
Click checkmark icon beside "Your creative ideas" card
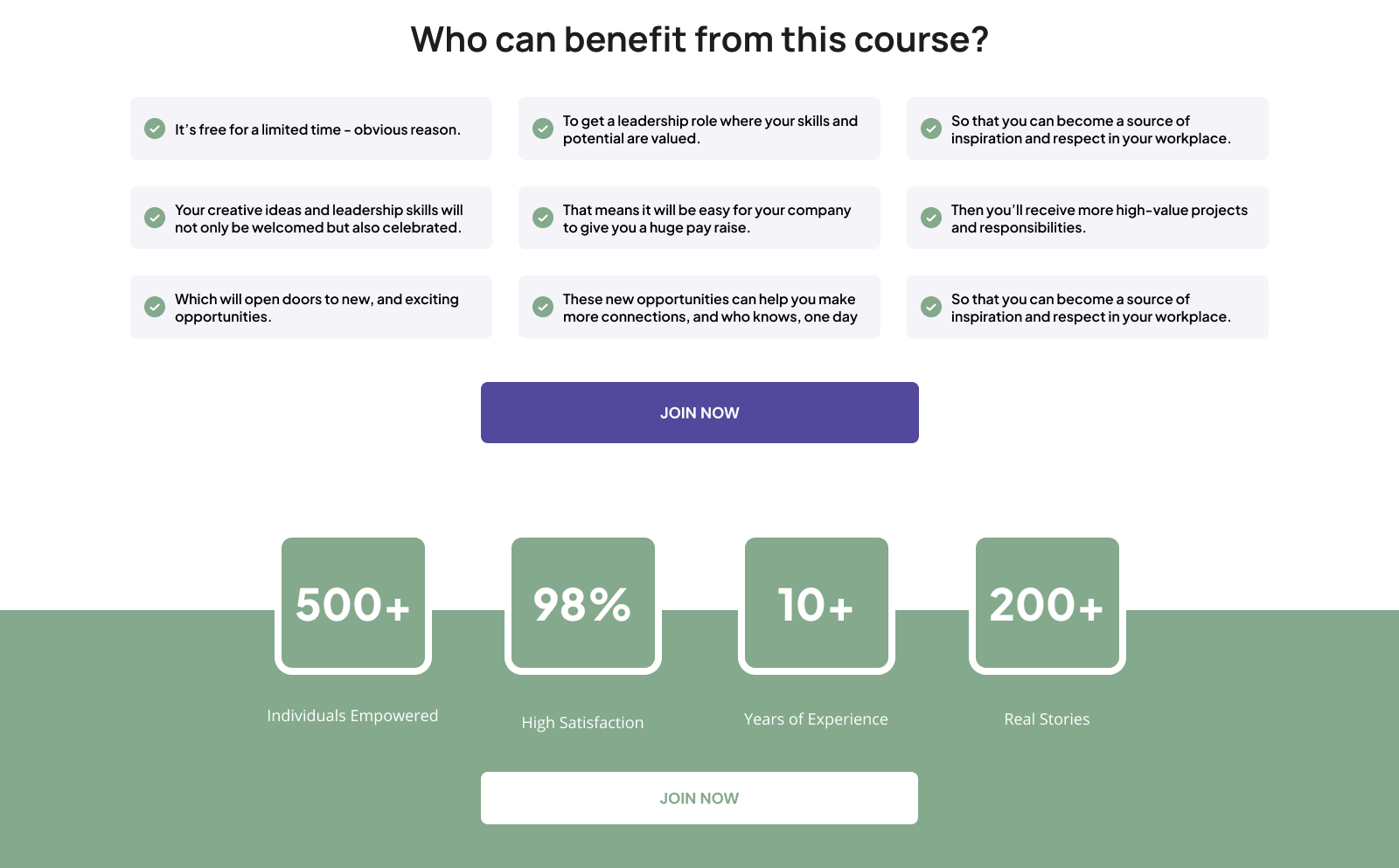click(155, 218)
